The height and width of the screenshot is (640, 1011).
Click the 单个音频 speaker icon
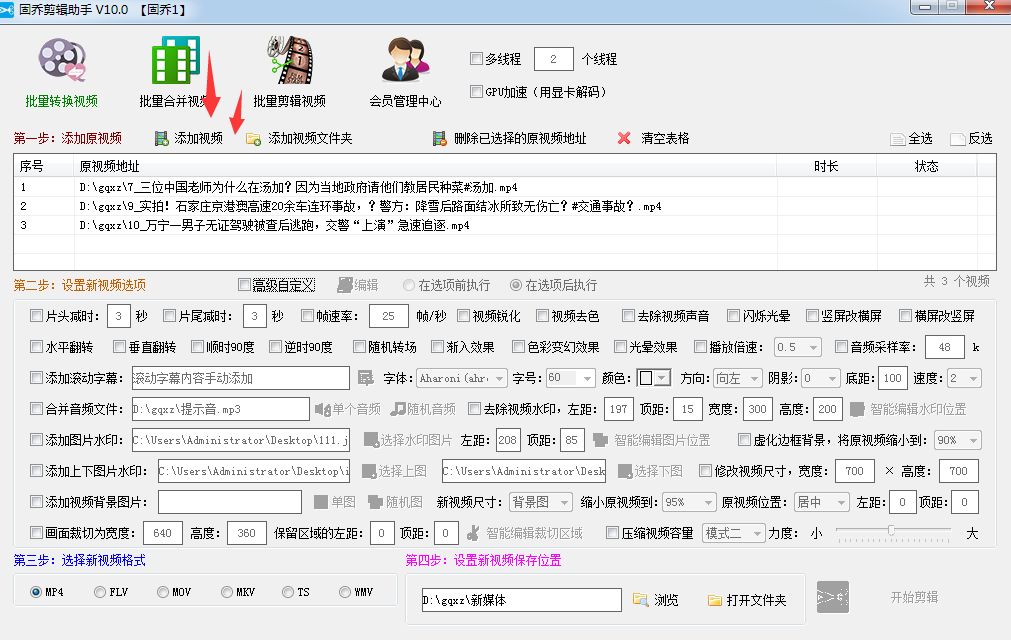(x=322, y=409)
